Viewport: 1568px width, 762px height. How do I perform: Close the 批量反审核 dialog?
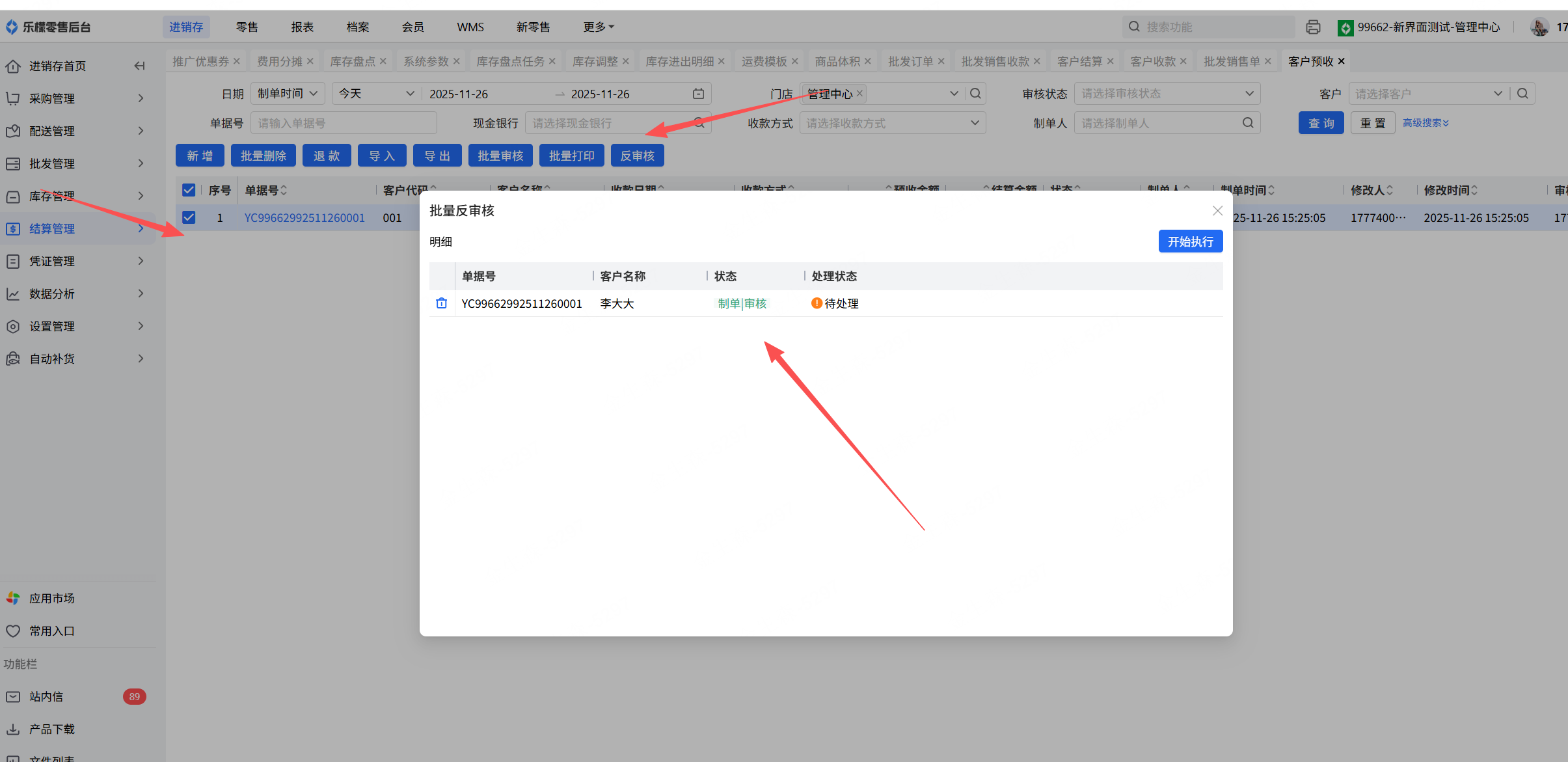click(1217, 211)
